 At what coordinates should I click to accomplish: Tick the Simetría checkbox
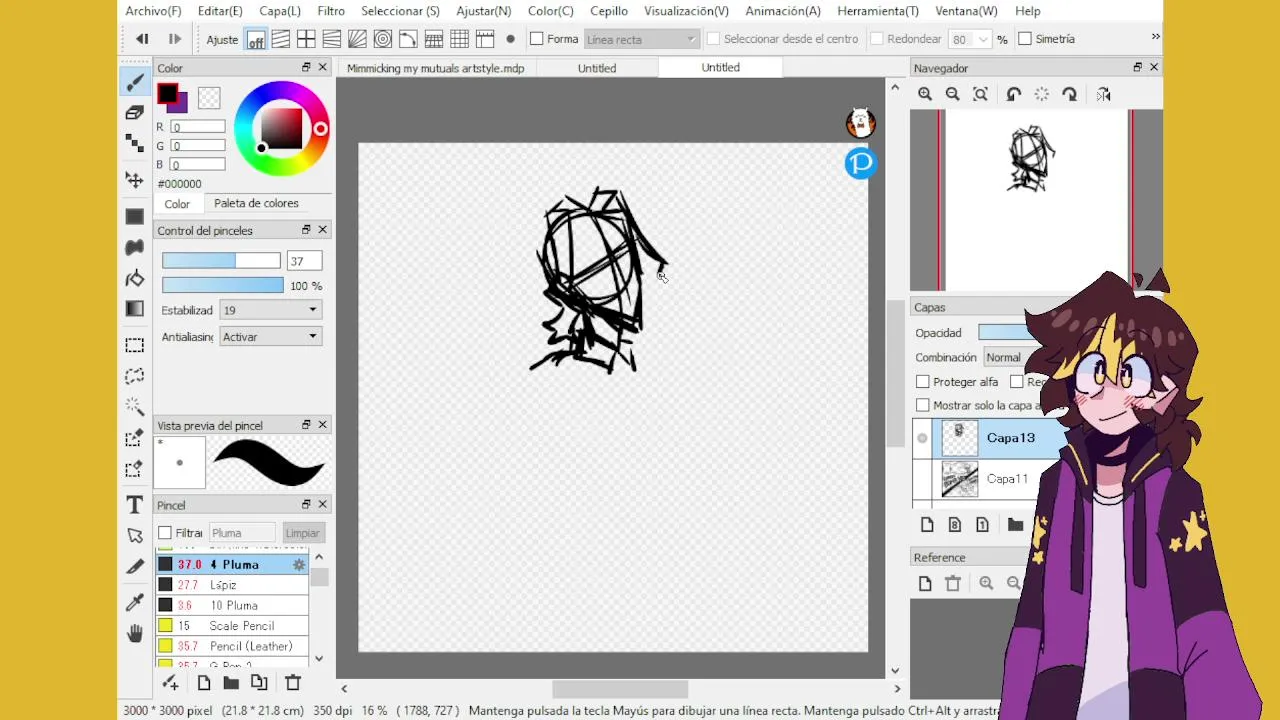point(1025,39)
